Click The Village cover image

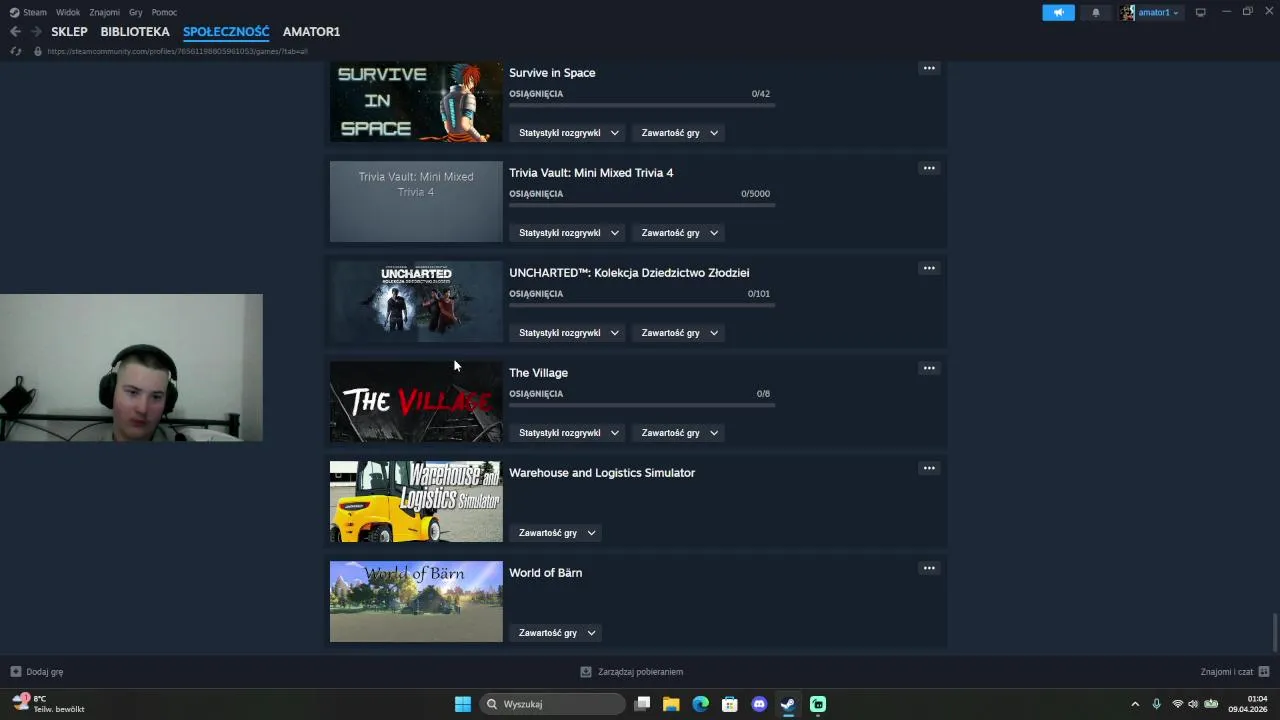point(416,402)
